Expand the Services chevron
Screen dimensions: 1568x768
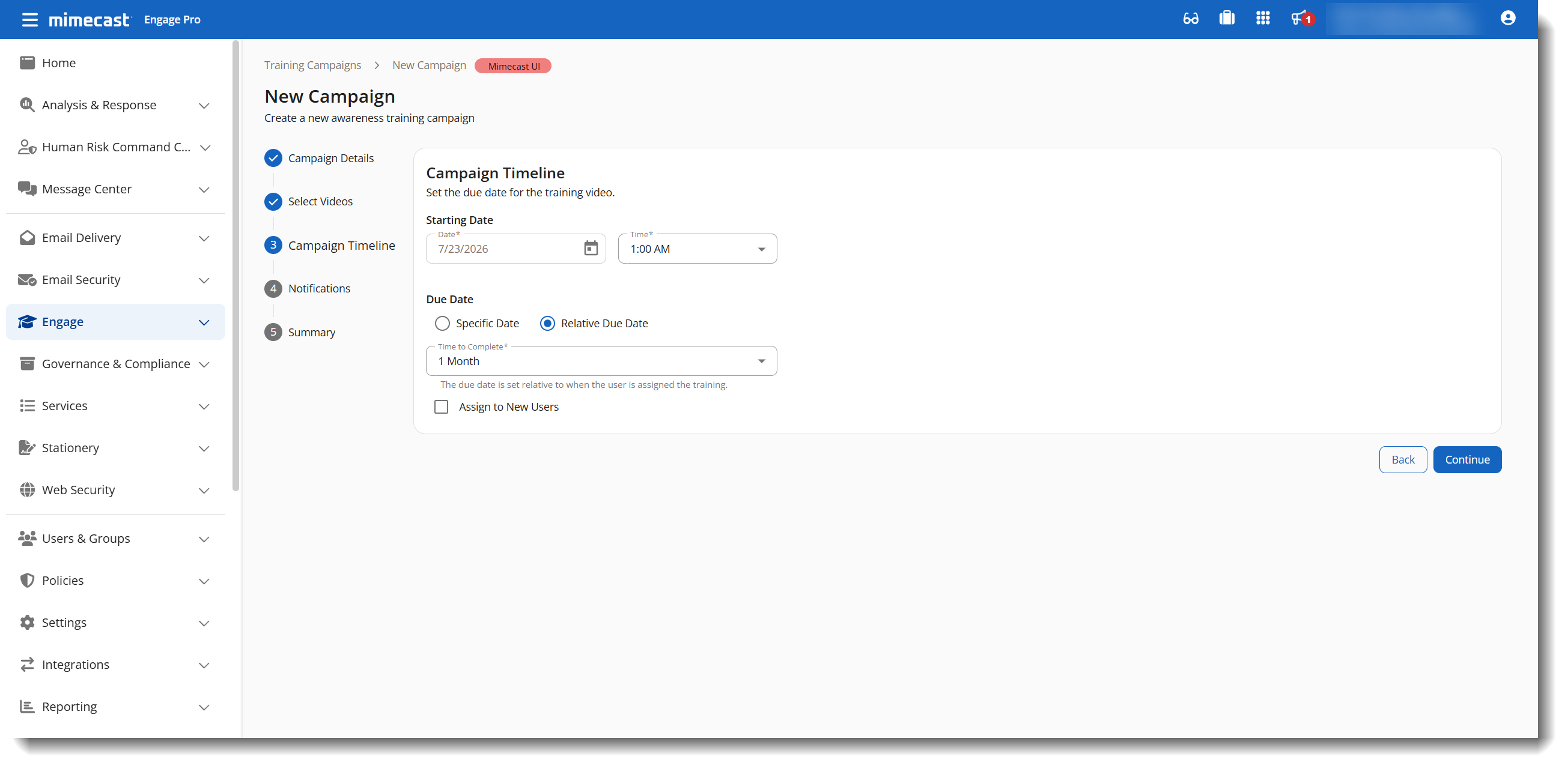[204, 406]
